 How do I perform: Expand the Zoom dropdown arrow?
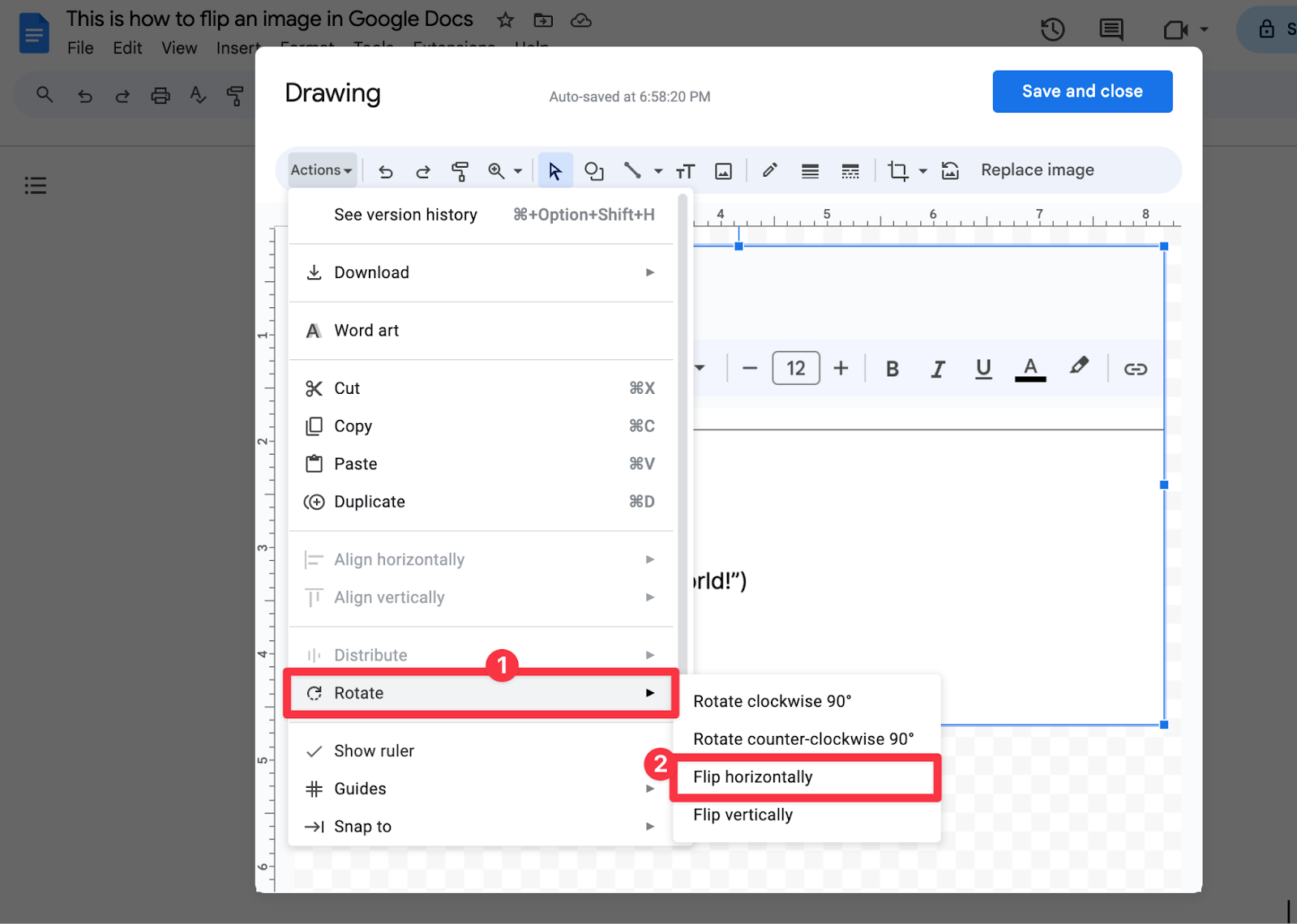click(x=518, y=171)
